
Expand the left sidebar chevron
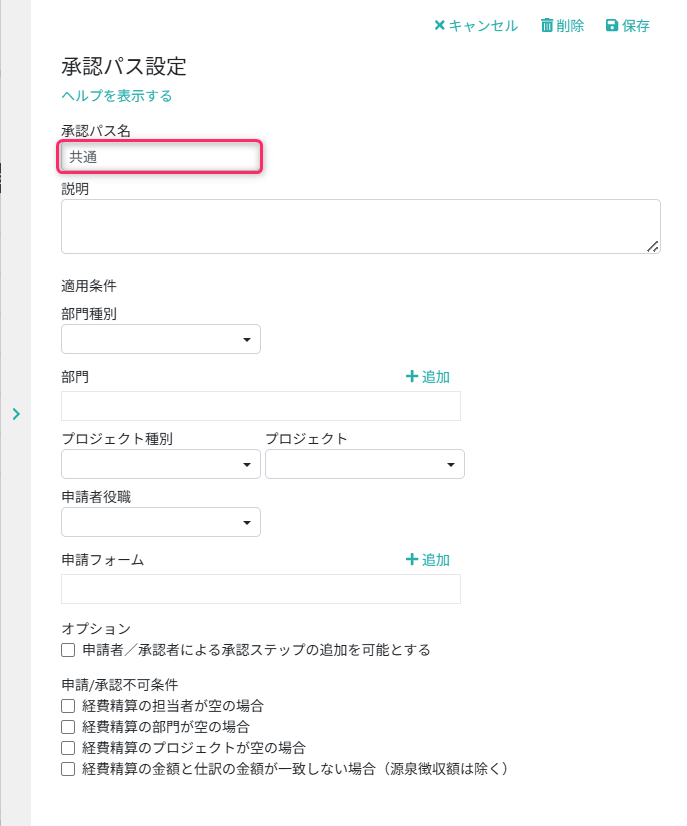(16, 413)
